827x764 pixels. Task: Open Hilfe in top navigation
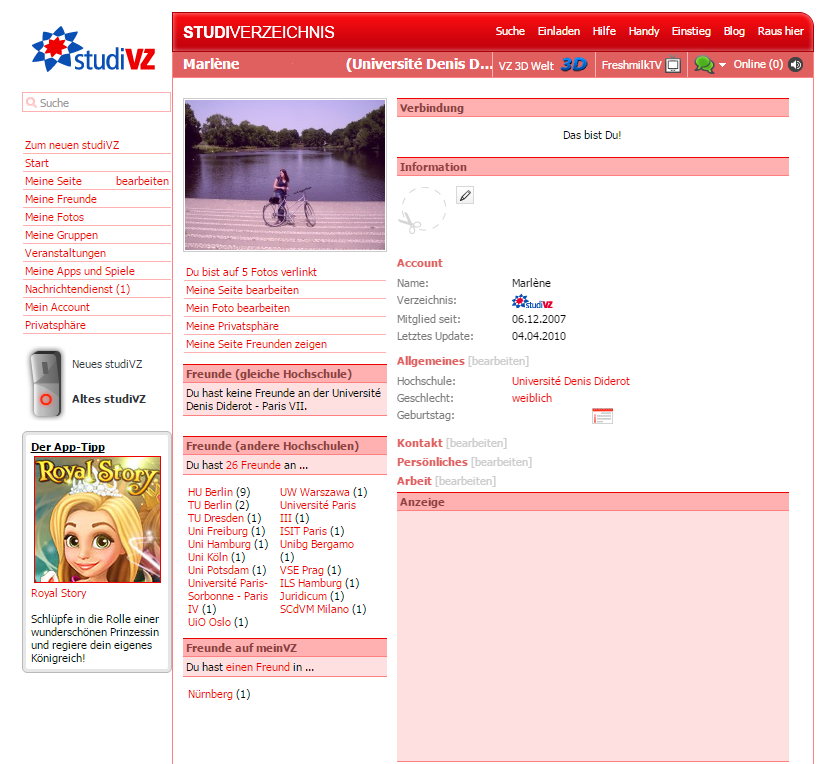[x=604, y=31]
